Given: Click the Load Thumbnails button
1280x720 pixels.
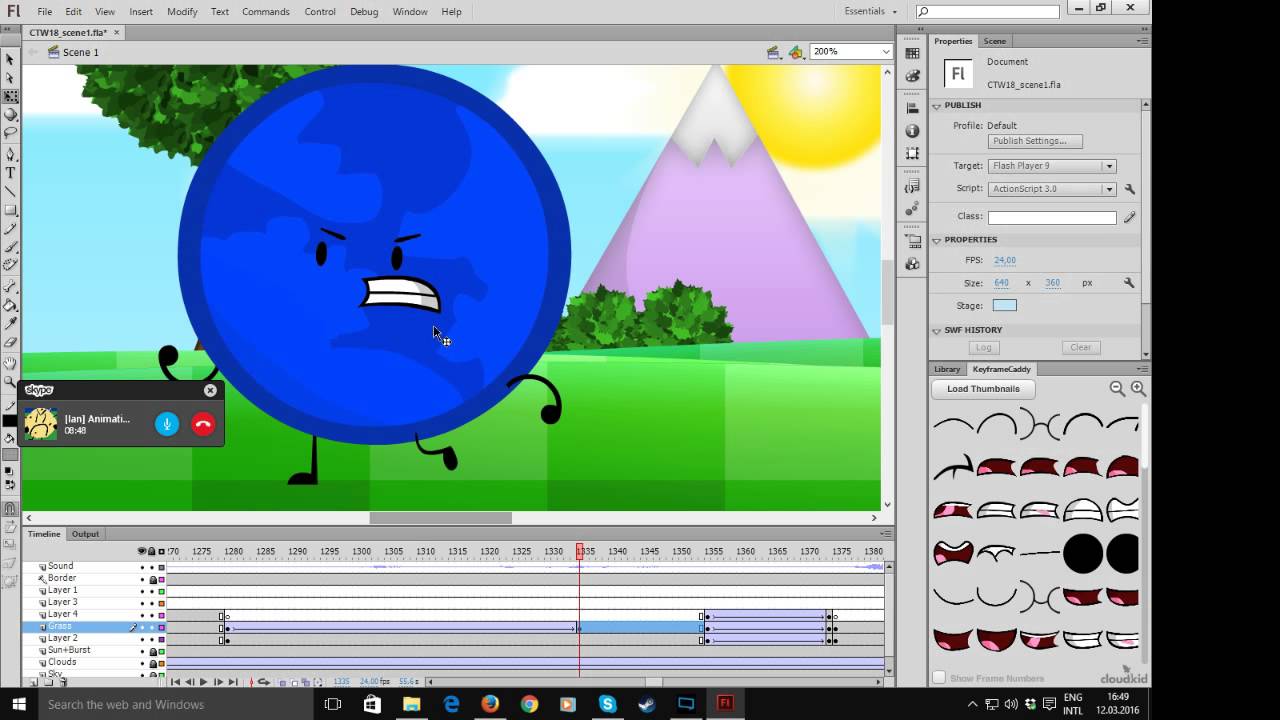Looking at the screenshot, I should click(984, 389).
